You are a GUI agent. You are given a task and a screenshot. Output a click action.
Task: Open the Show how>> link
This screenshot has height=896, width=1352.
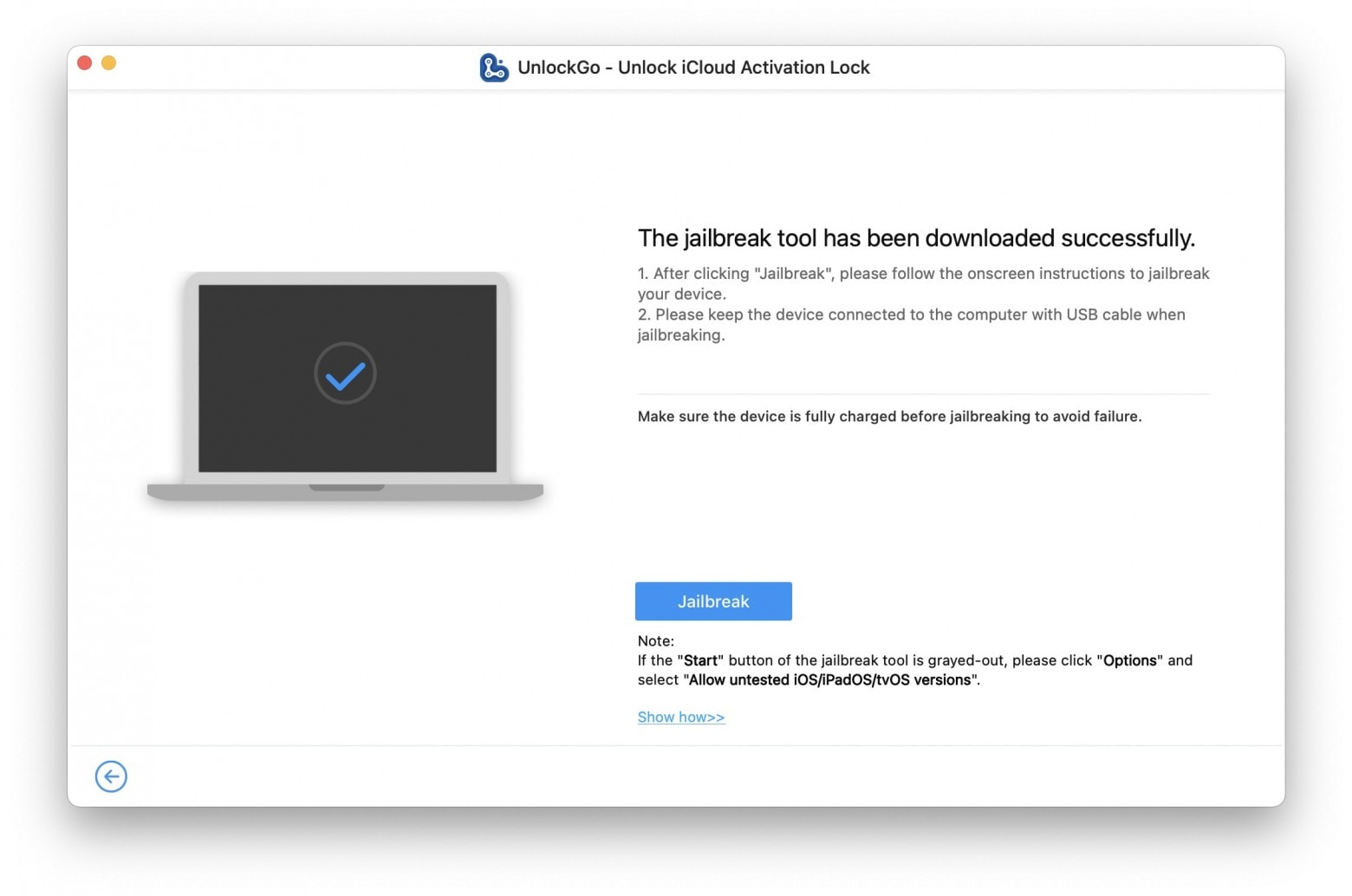[x=681, y=717]
